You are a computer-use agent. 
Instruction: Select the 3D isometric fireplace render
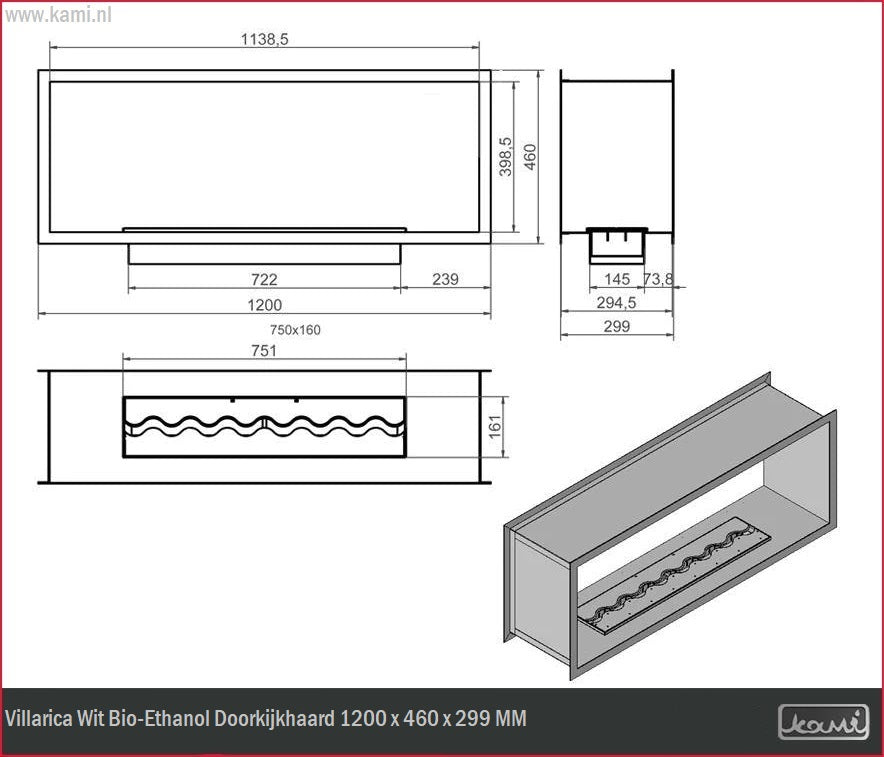[x=670, y=525]
